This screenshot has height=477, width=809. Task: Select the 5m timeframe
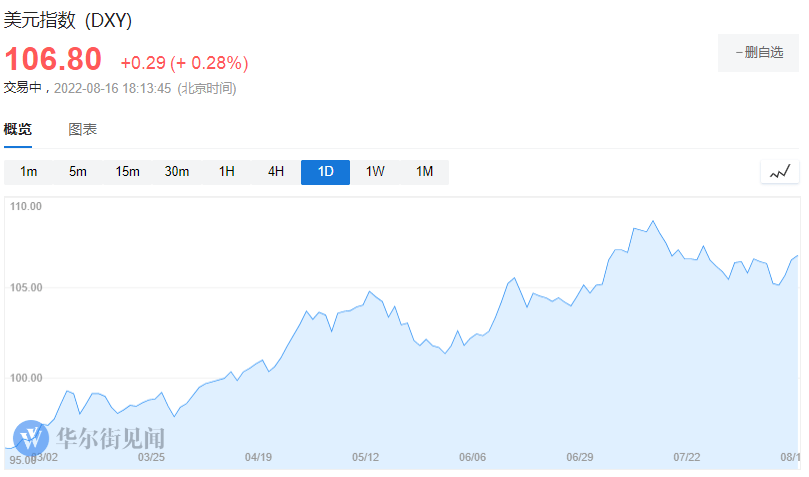(x=78, y=172)
